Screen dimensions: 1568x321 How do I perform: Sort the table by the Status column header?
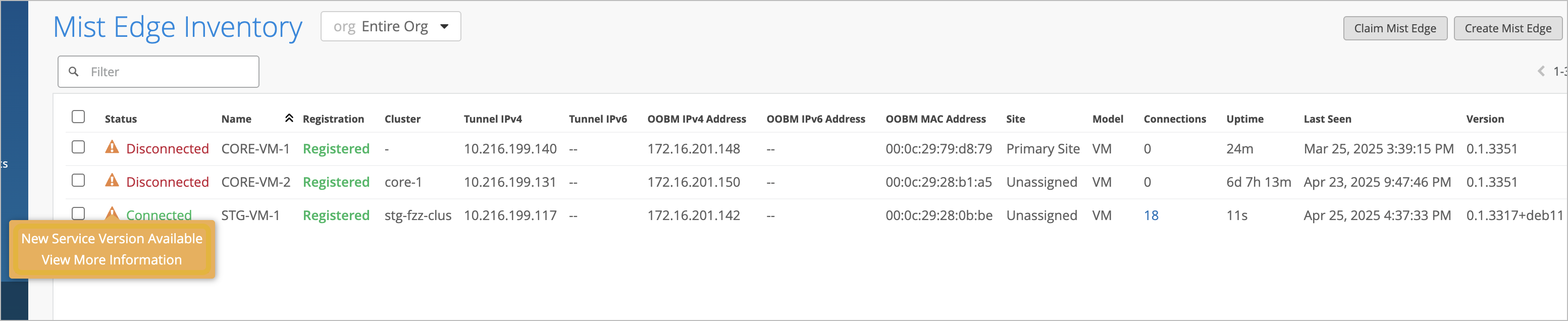pos(121,119)
